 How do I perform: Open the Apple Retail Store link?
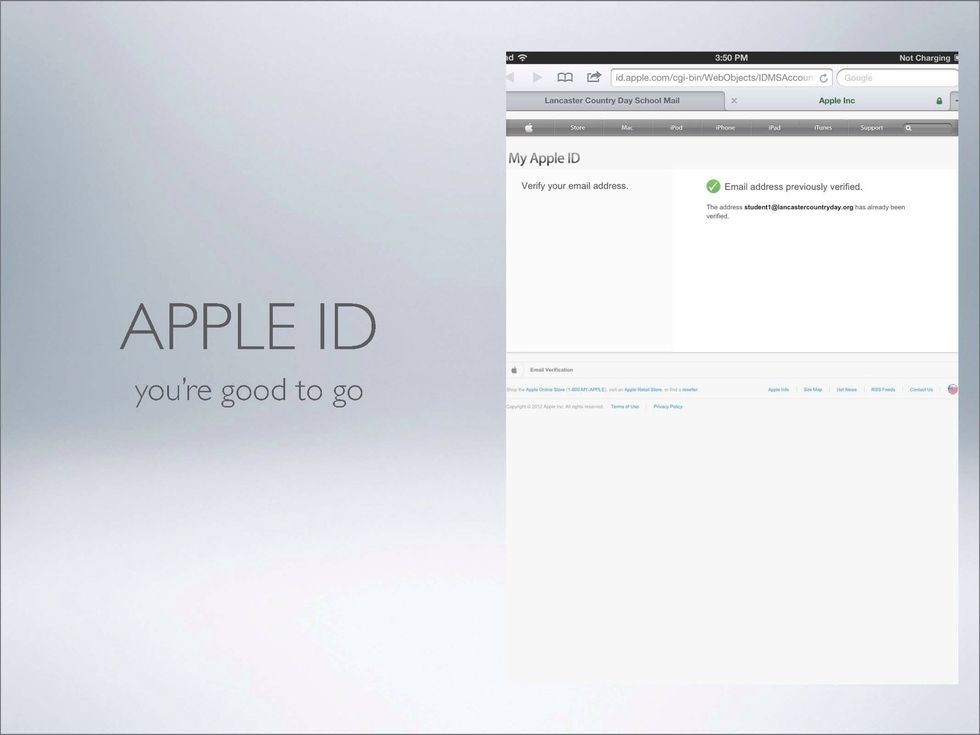643,389
